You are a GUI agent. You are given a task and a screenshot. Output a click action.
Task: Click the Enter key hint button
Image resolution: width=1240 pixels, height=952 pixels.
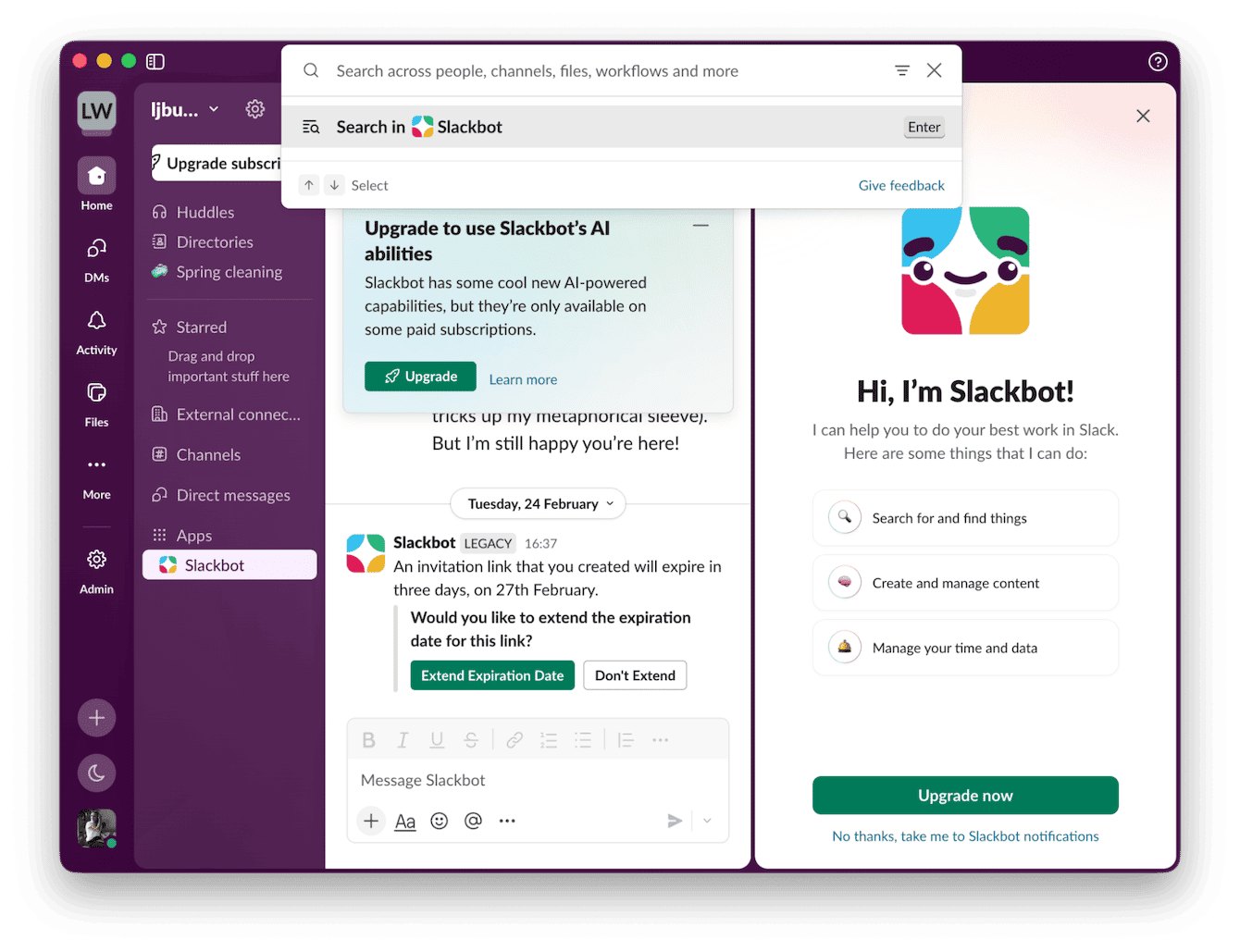tap(924, 127)
